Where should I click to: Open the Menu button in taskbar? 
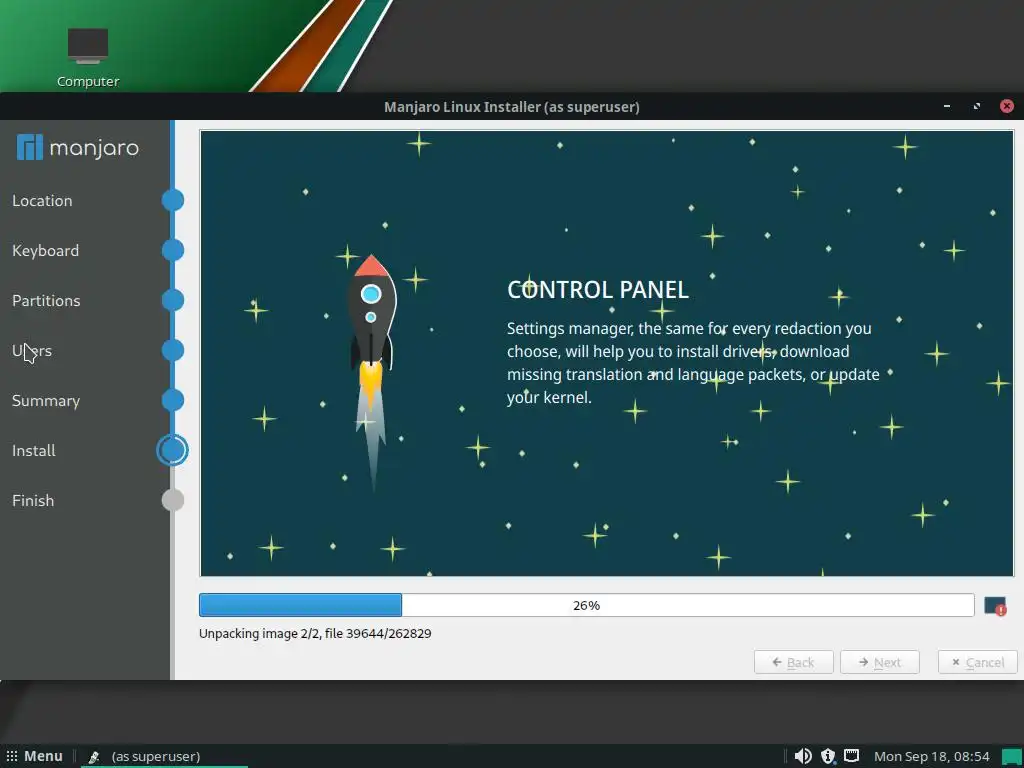35,756
